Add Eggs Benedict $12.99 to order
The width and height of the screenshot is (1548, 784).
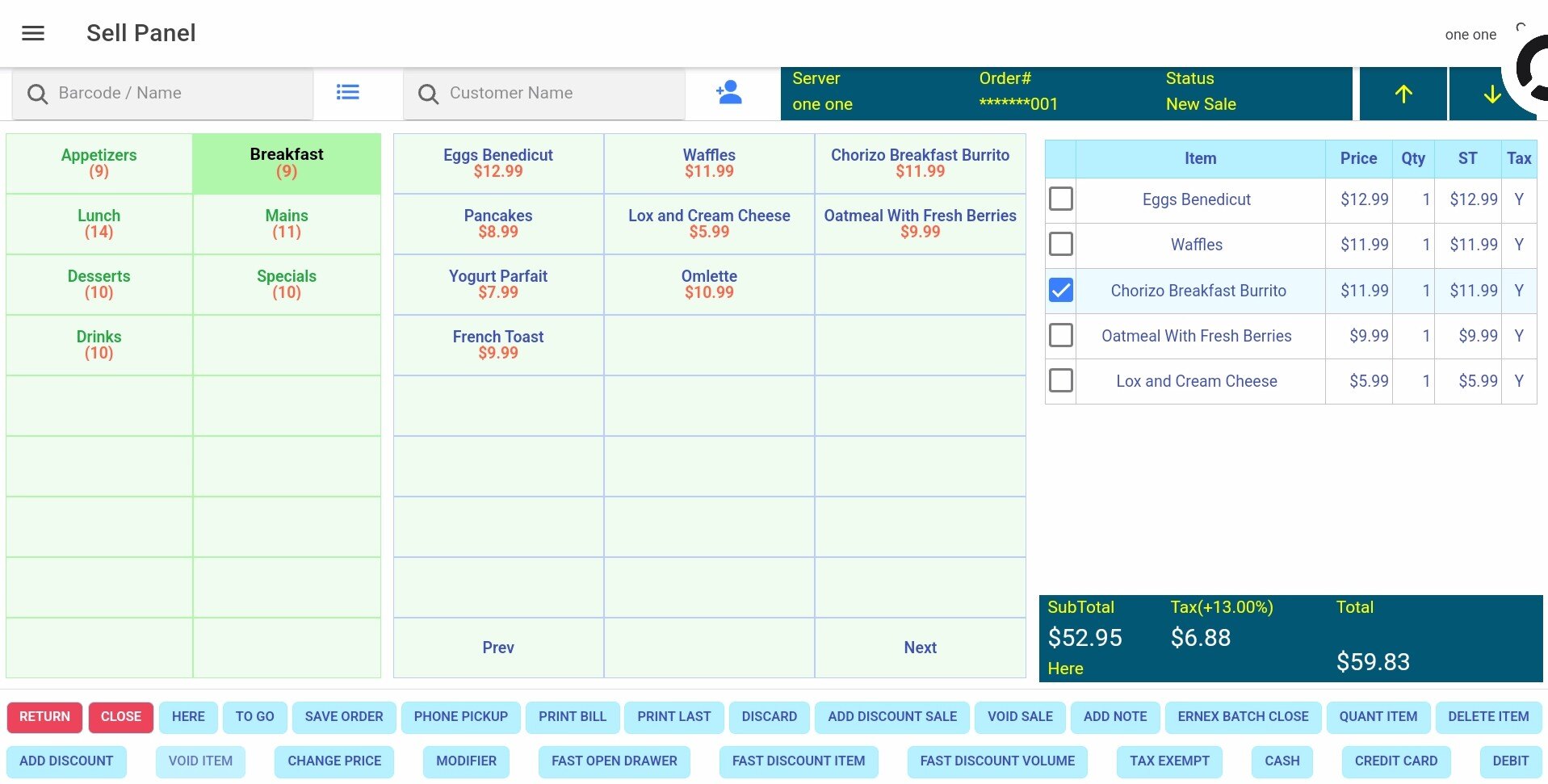pos(498,163)
